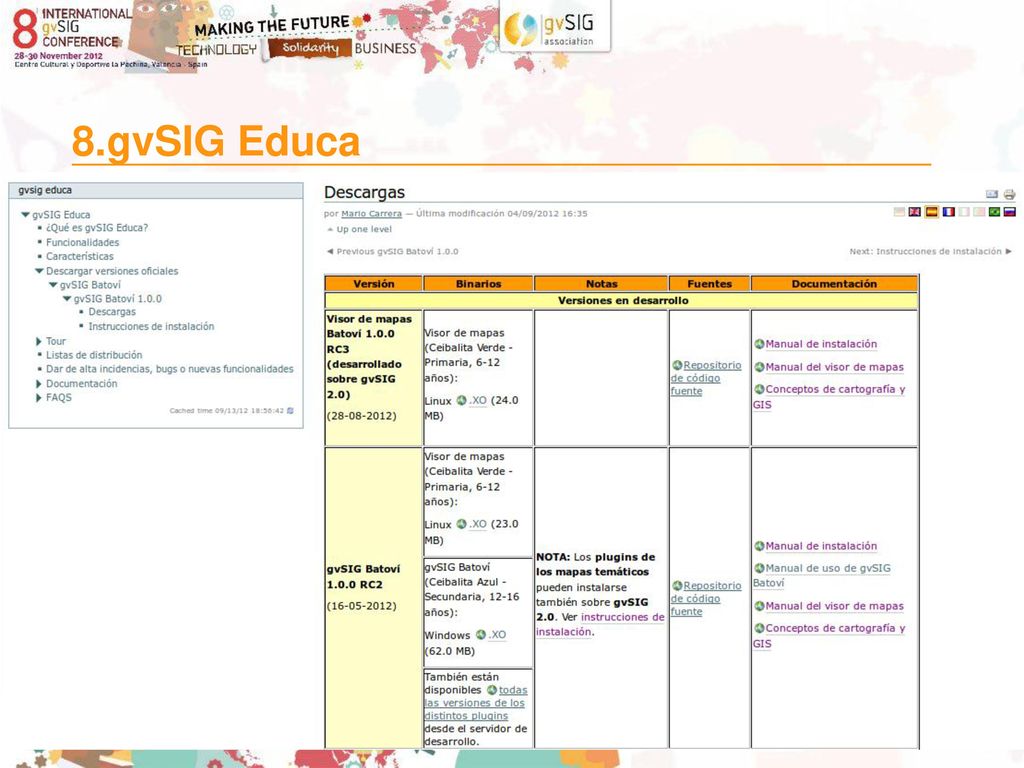The image size is (1024, 768).
Task: Click the gvSIG Batoví 1.0.0 RC2 cell
Action: pyautogui.click(x=374, y=598)
